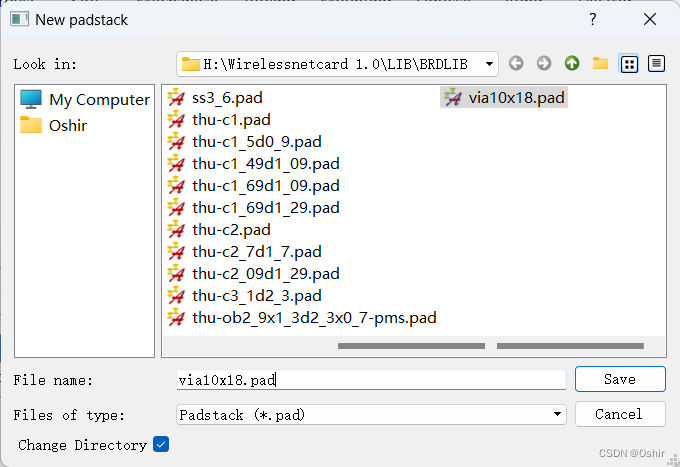Screen dimensions: 680x467
Task: Switch to Detail View icon mode
Action: (x=656, y=64)
